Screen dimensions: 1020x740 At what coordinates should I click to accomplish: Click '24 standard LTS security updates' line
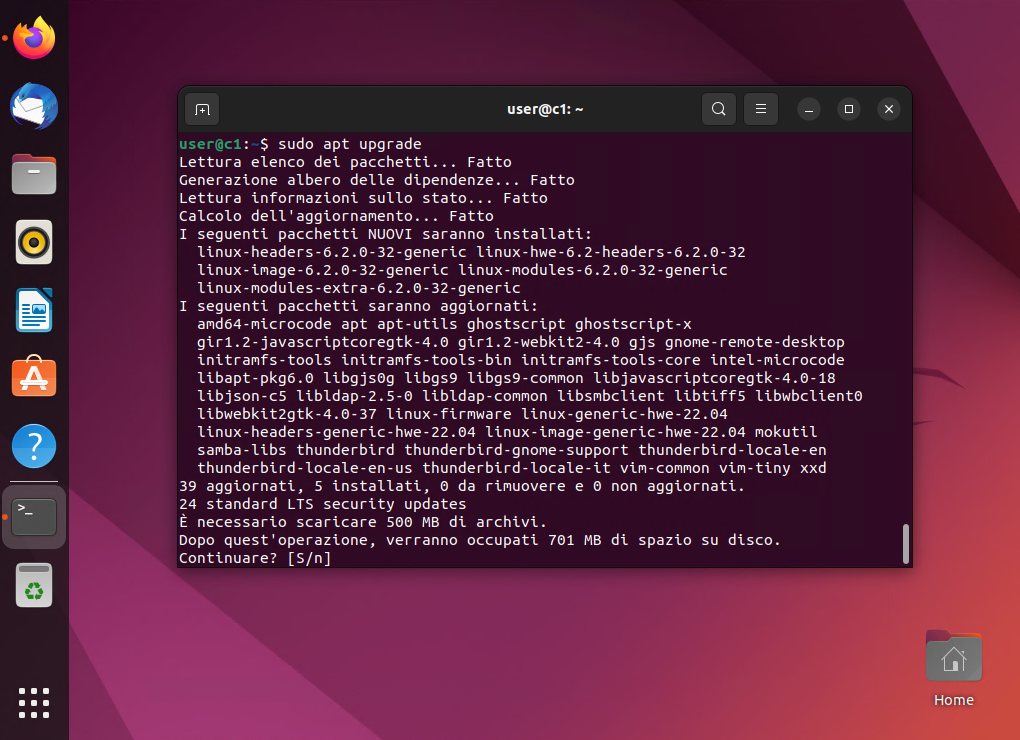click(x=323, y=504)
